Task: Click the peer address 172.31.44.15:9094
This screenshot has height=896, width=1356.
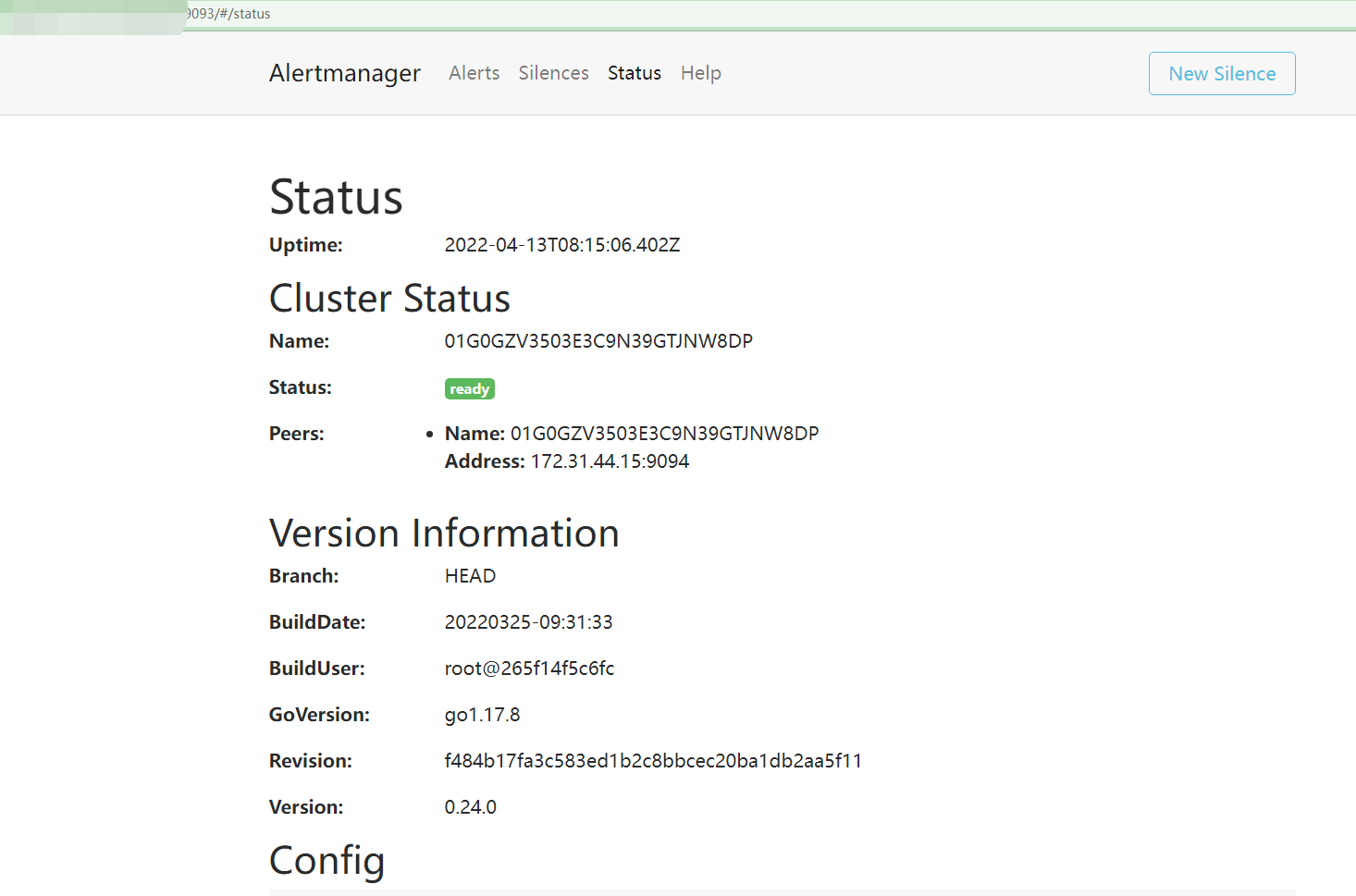Action: 610,460
